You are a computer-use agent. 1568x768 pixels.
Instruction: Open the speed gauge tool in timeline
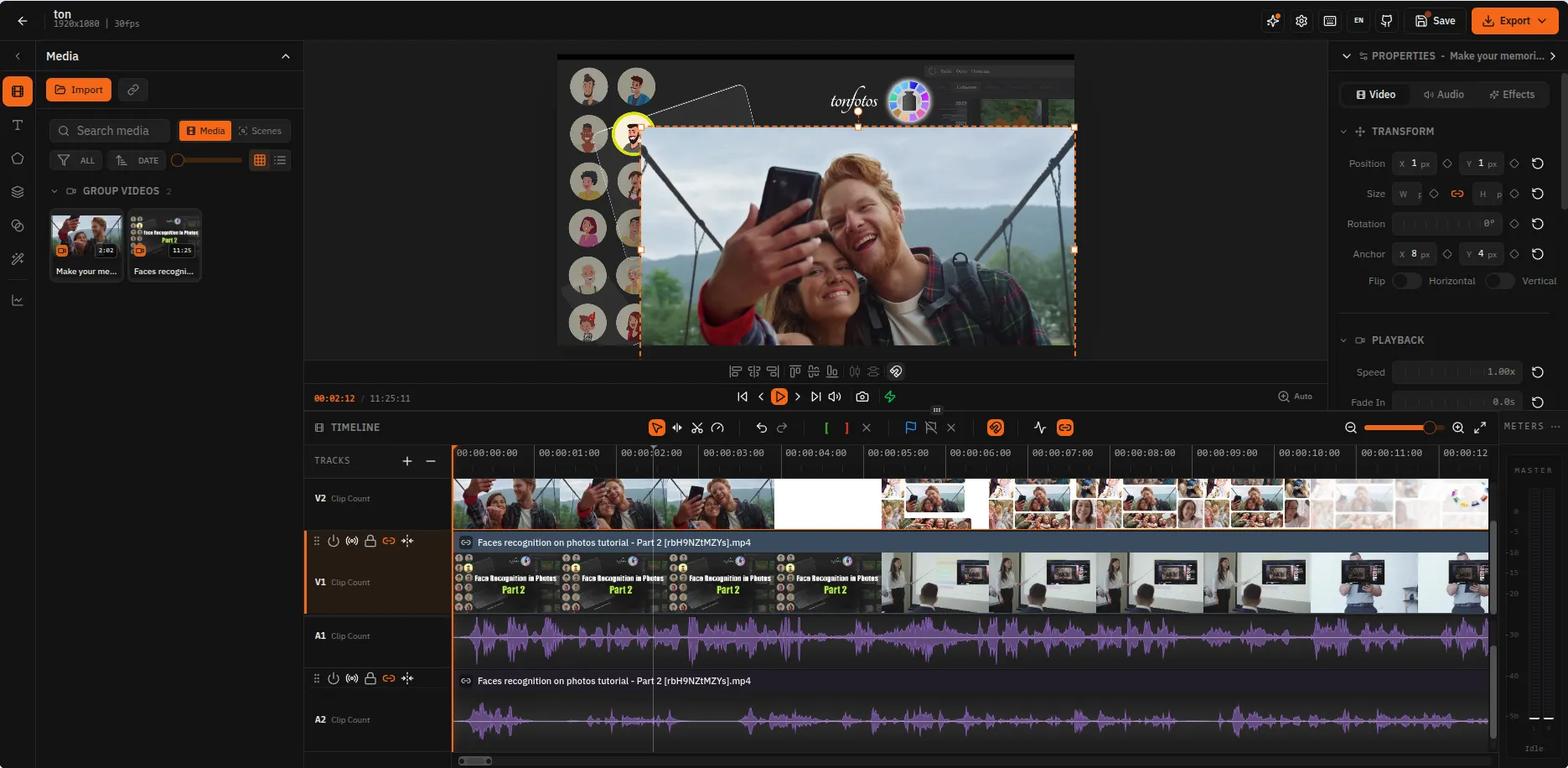(x=717, y=428)
